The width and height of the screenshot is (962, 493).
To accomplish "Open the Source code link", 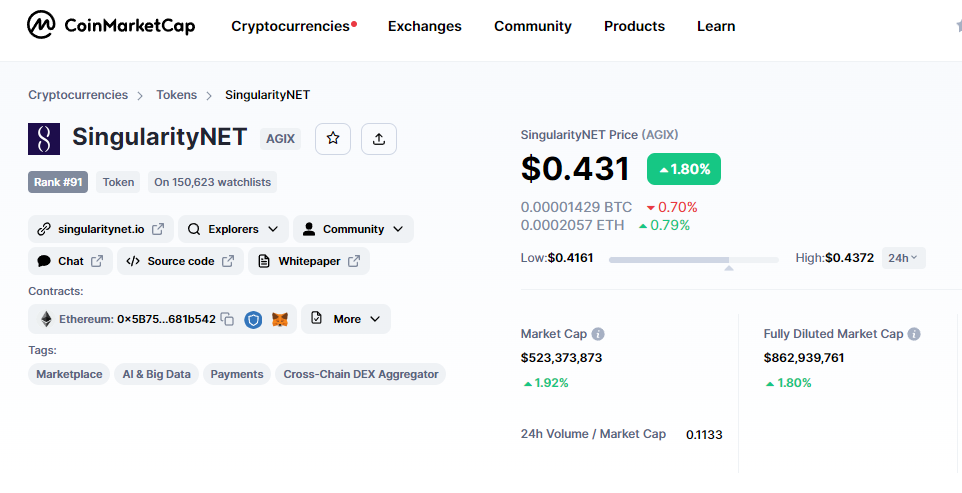I will point(180,261).
